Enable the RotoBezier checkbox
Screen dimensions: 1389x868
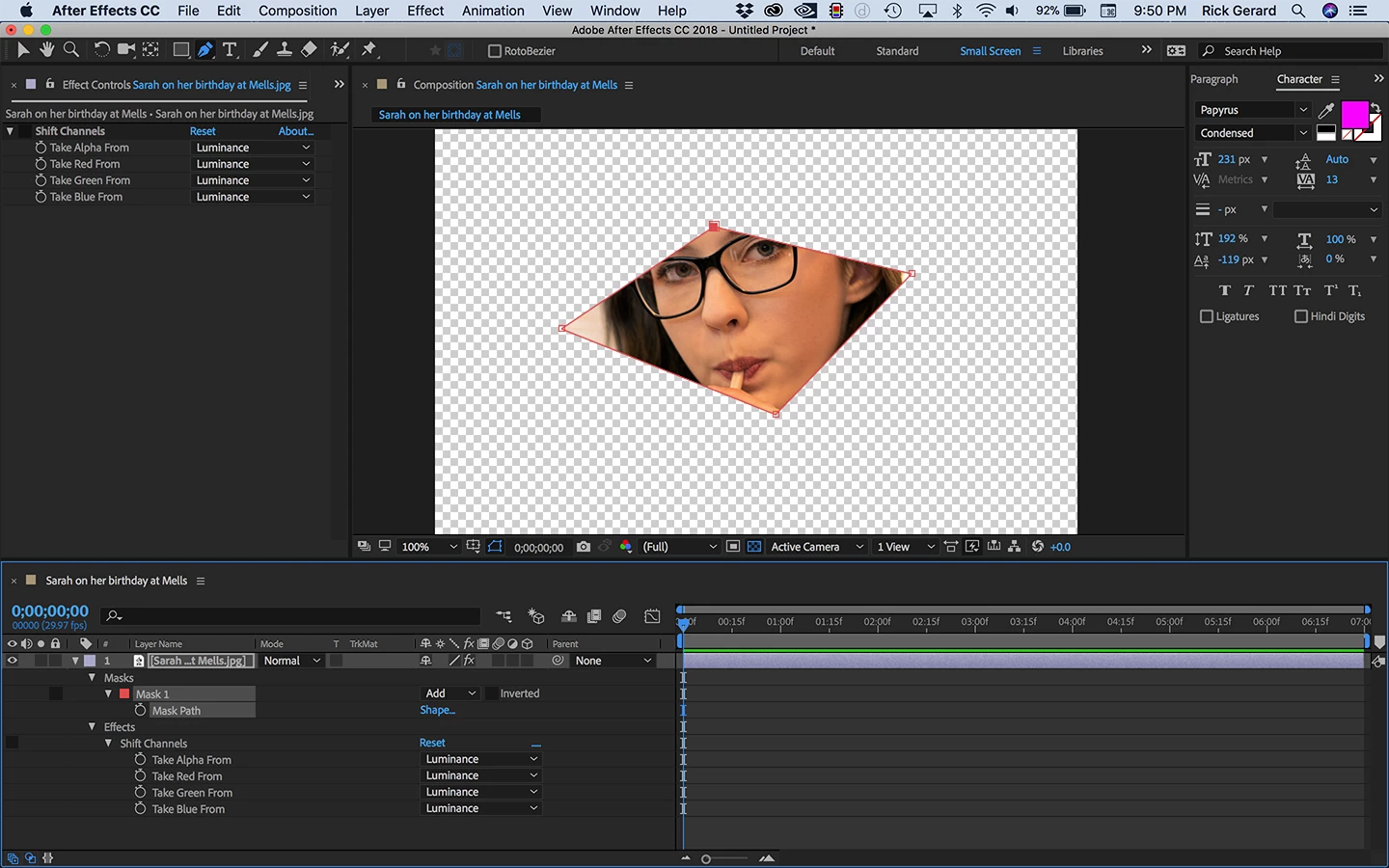pyautogui.click(x=495, y=51)
